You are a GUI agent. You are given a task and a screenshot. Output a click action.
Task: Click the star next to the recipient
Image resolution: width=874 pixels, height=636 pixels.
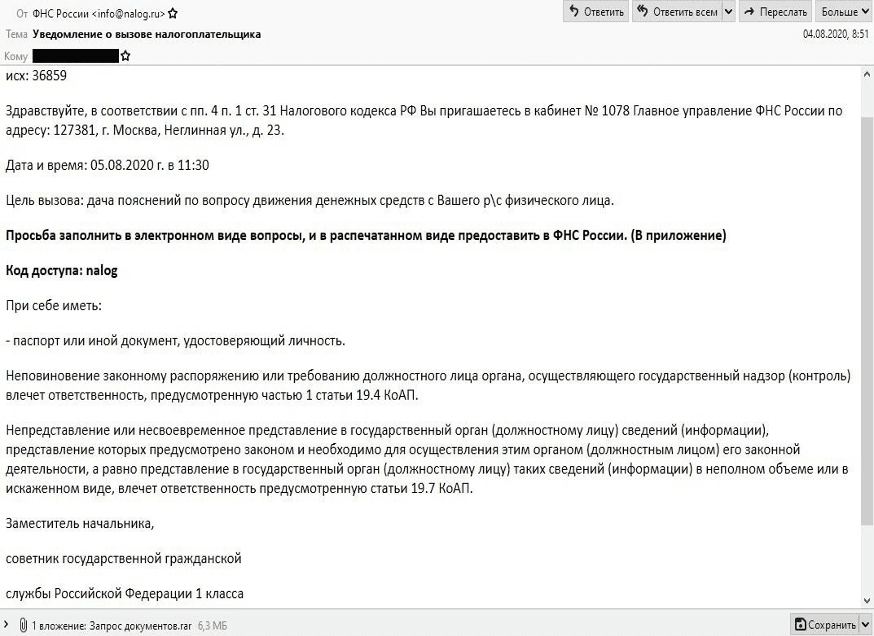[125, 57]
